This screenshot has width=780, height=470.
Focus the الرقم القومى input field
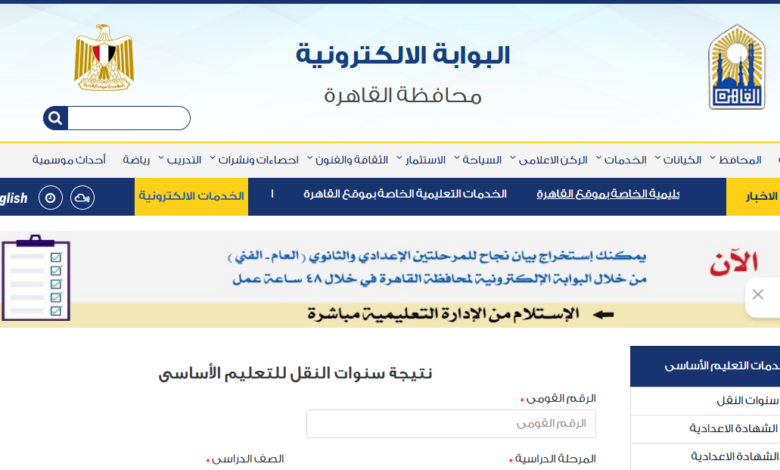(x=451, y=424)
